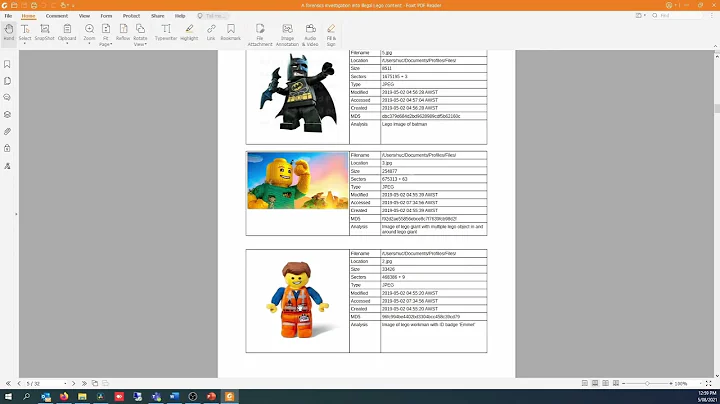
Task: Select continuous page view mode
Action: [x=595, y=383]
